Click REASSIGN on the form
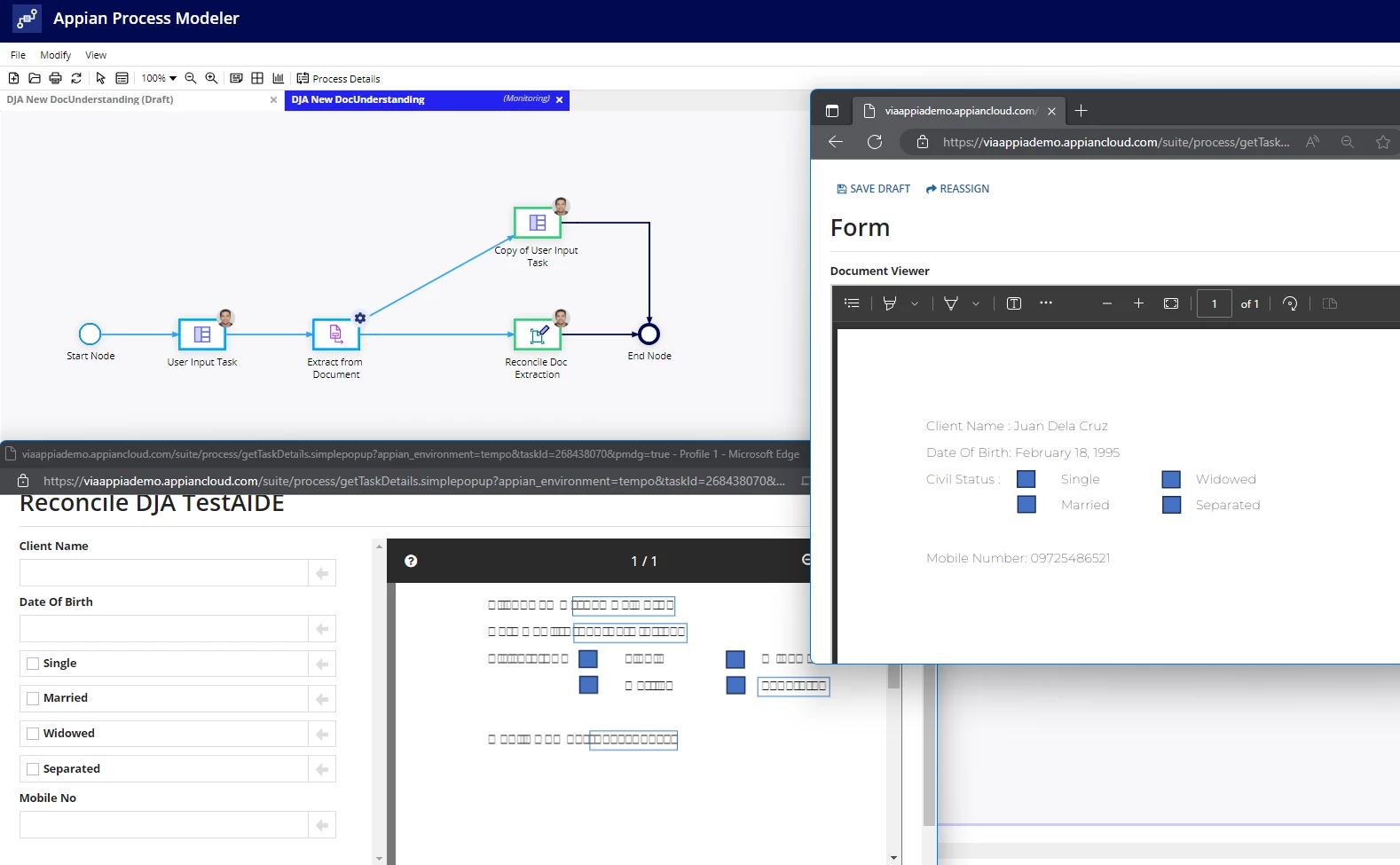Screen dimensions: 1400x865 point(957,189)
